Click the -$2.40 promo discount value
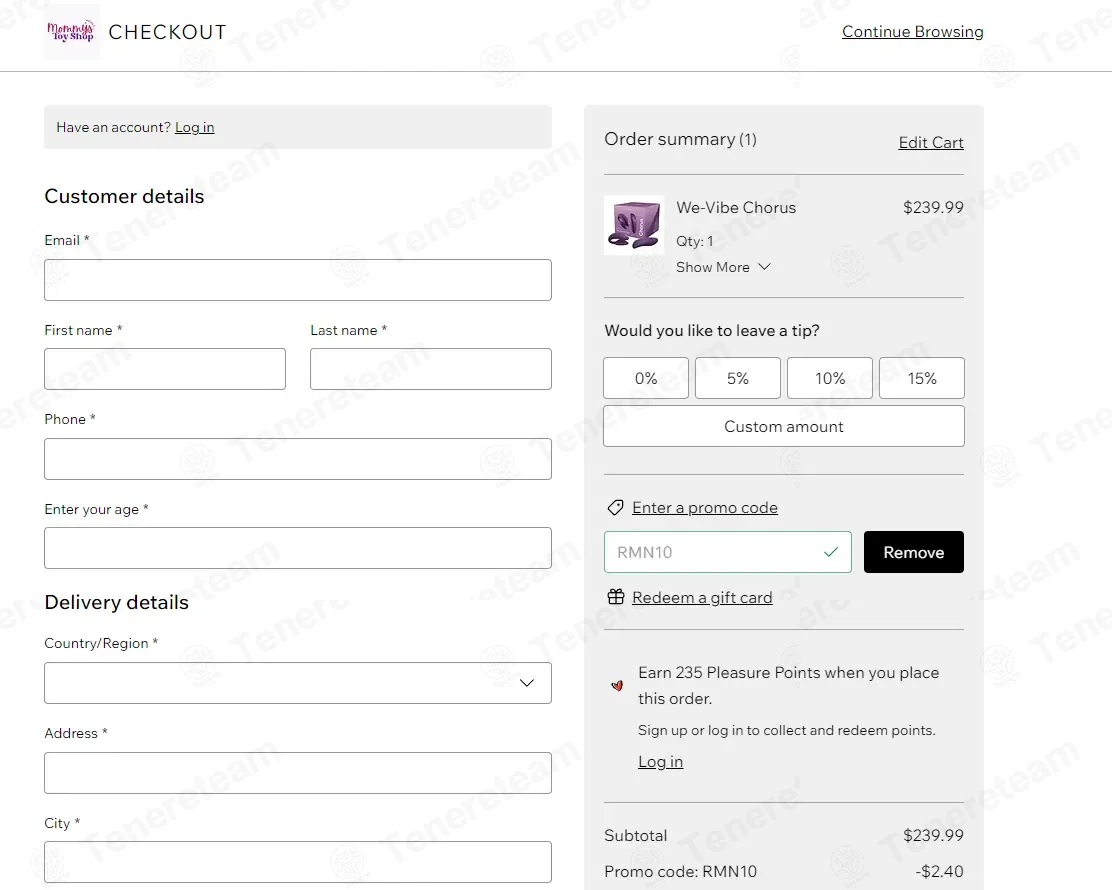The image size is (1112, 890). pos(940,872)
